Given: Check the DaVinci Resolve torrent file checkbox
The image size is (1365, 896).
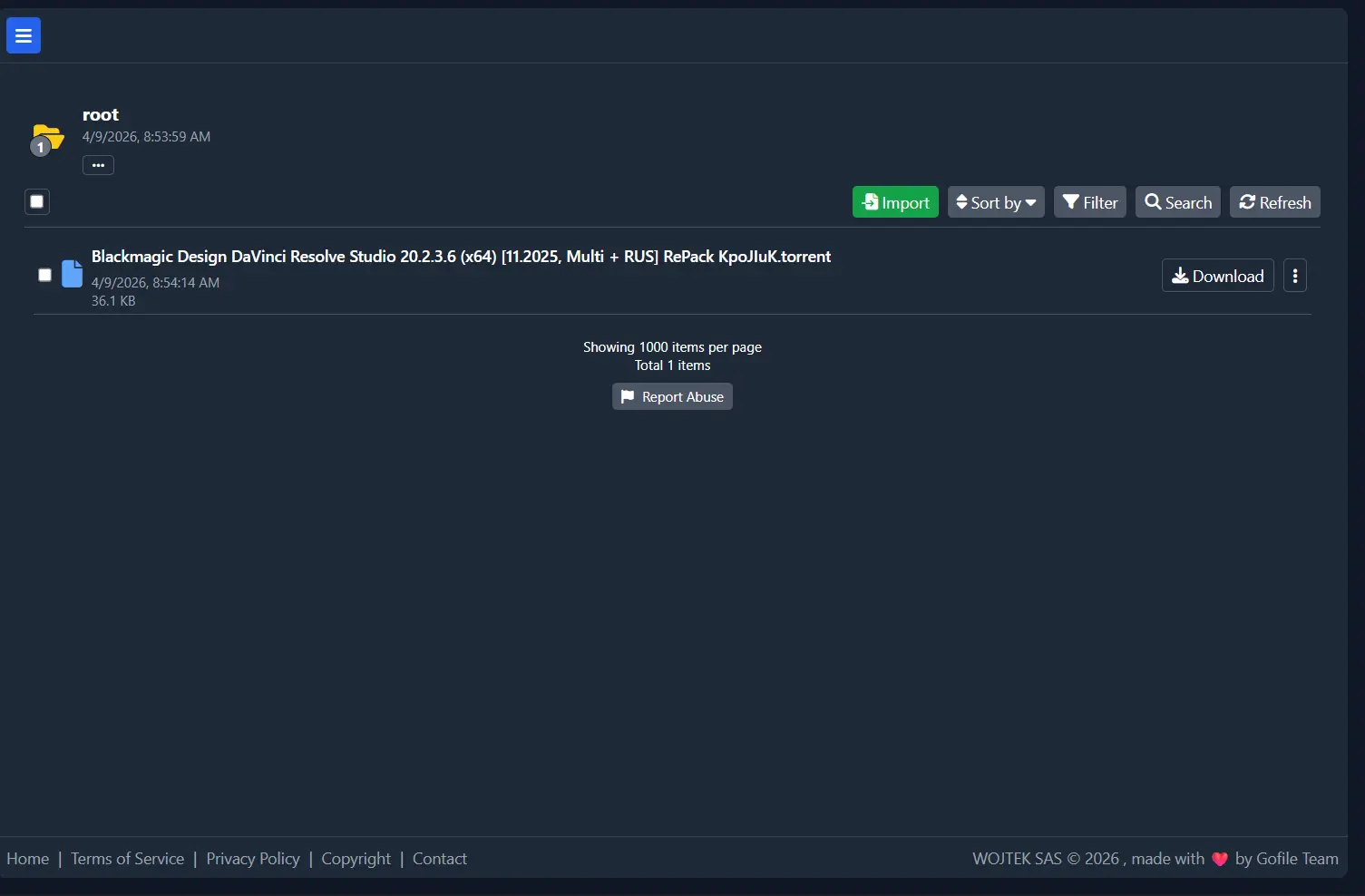Looking at the screenshot, I should tap(44, 275).
